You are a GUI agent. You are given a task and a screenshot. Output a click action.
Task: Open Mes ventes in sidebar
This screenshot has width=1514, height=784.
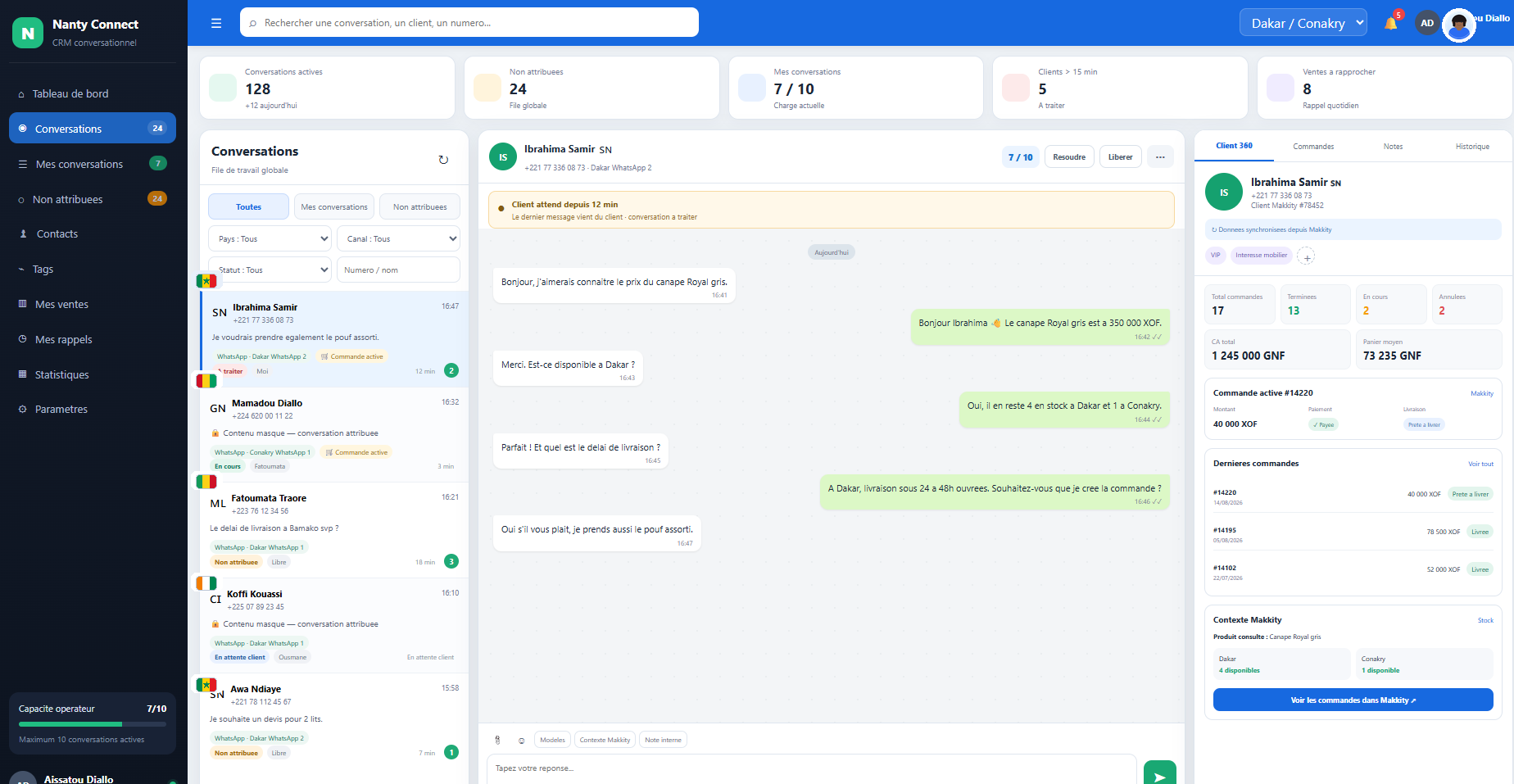pos(93,304)
